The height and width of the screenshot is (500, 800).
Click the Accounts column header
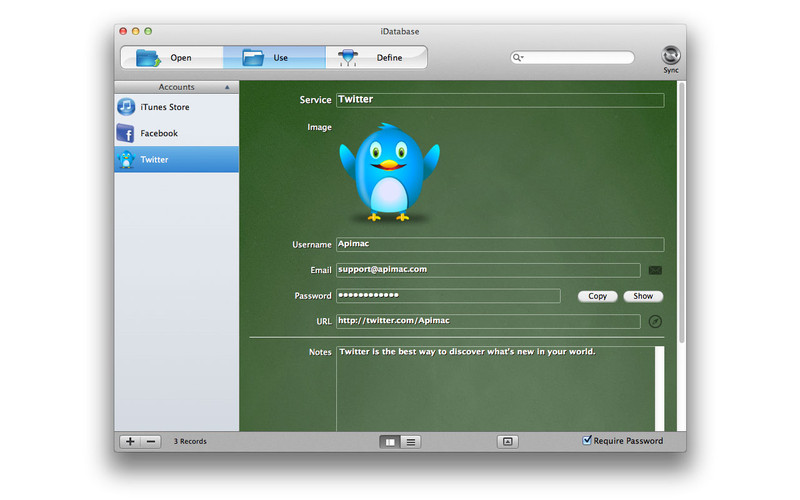[177, 87]
